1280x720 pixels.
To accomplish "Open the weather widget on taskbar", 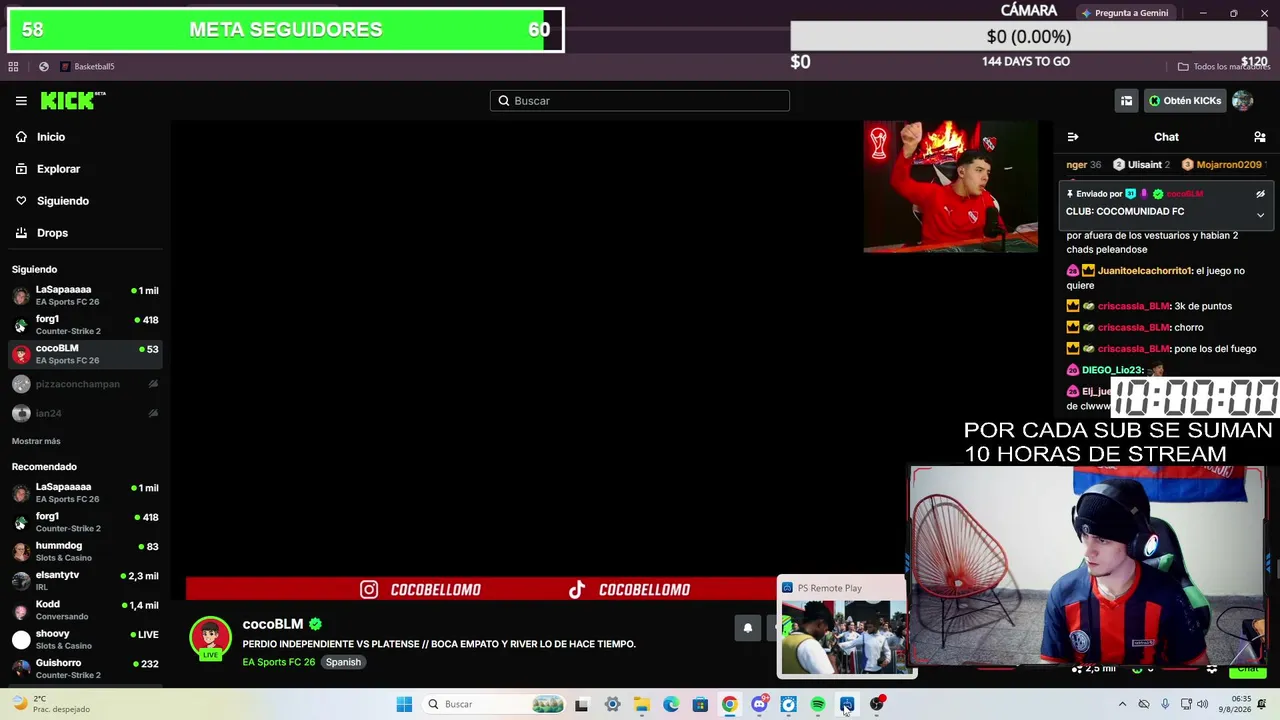I will coord(50,704).
